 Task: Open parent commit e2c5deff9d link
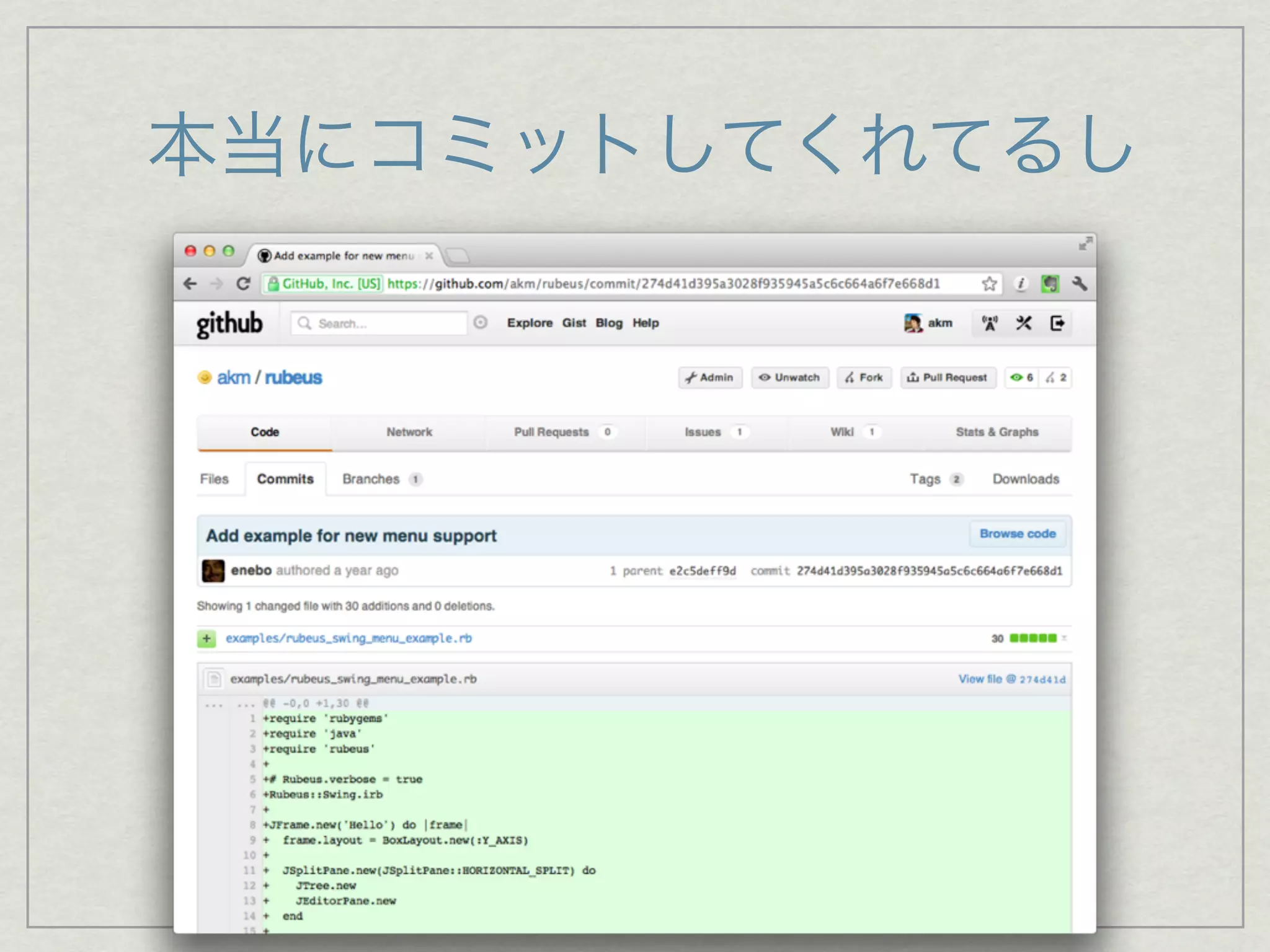point(702,571)
